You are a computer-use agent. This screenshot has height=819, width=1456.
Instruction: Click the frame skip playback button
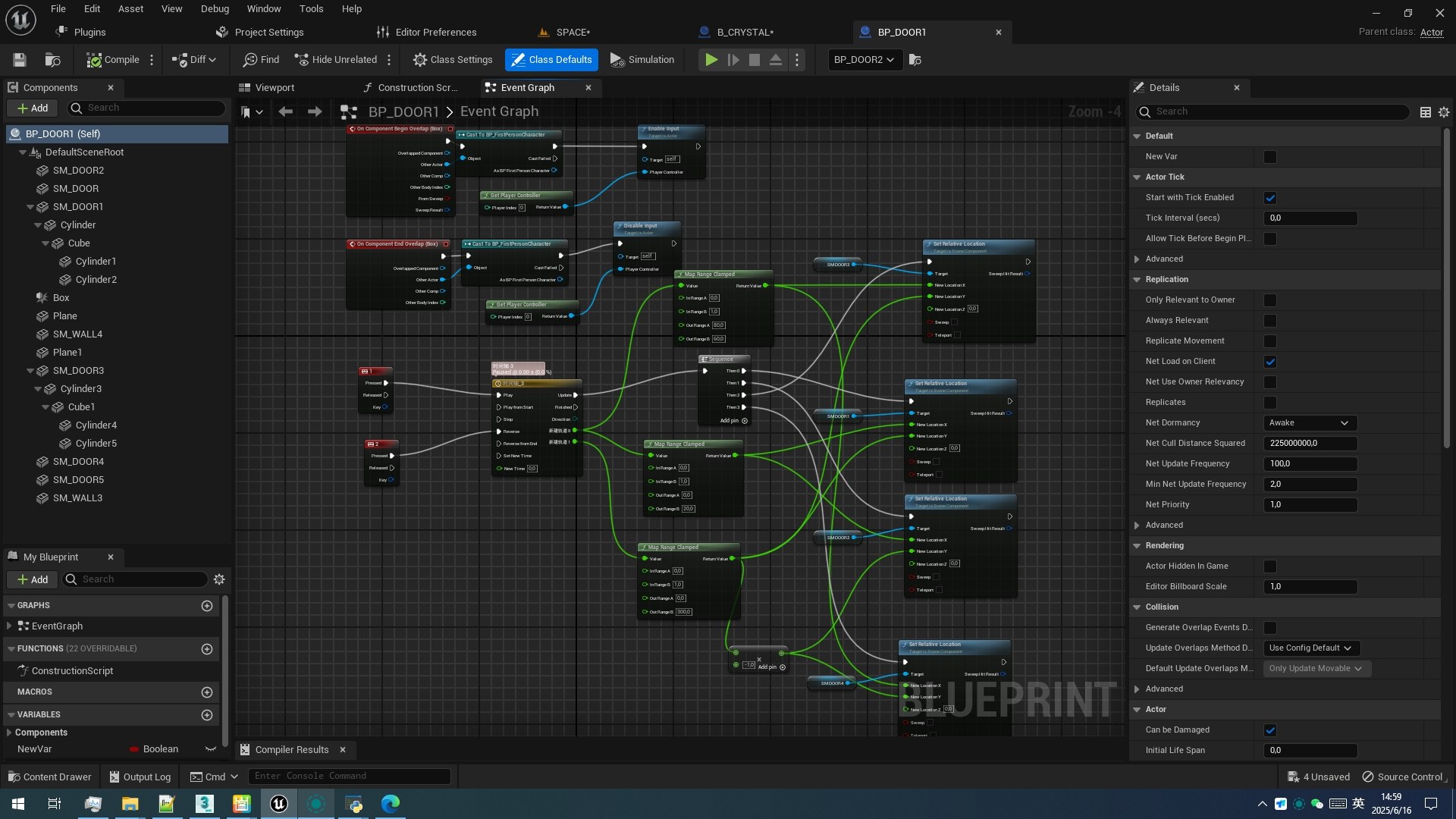pos(733,60)
